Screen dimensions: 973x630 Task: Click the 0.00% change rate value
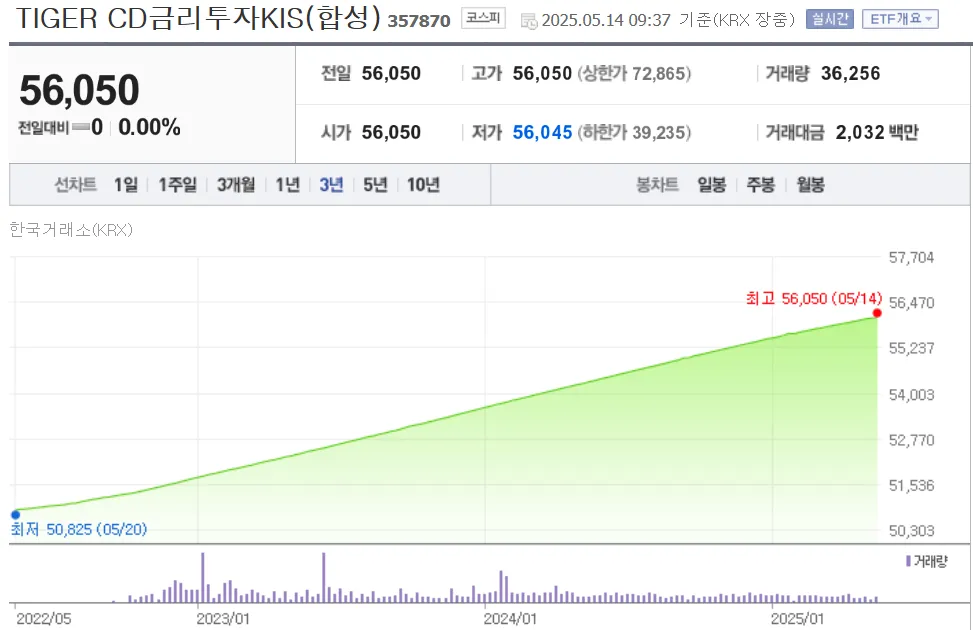point(150,127)
